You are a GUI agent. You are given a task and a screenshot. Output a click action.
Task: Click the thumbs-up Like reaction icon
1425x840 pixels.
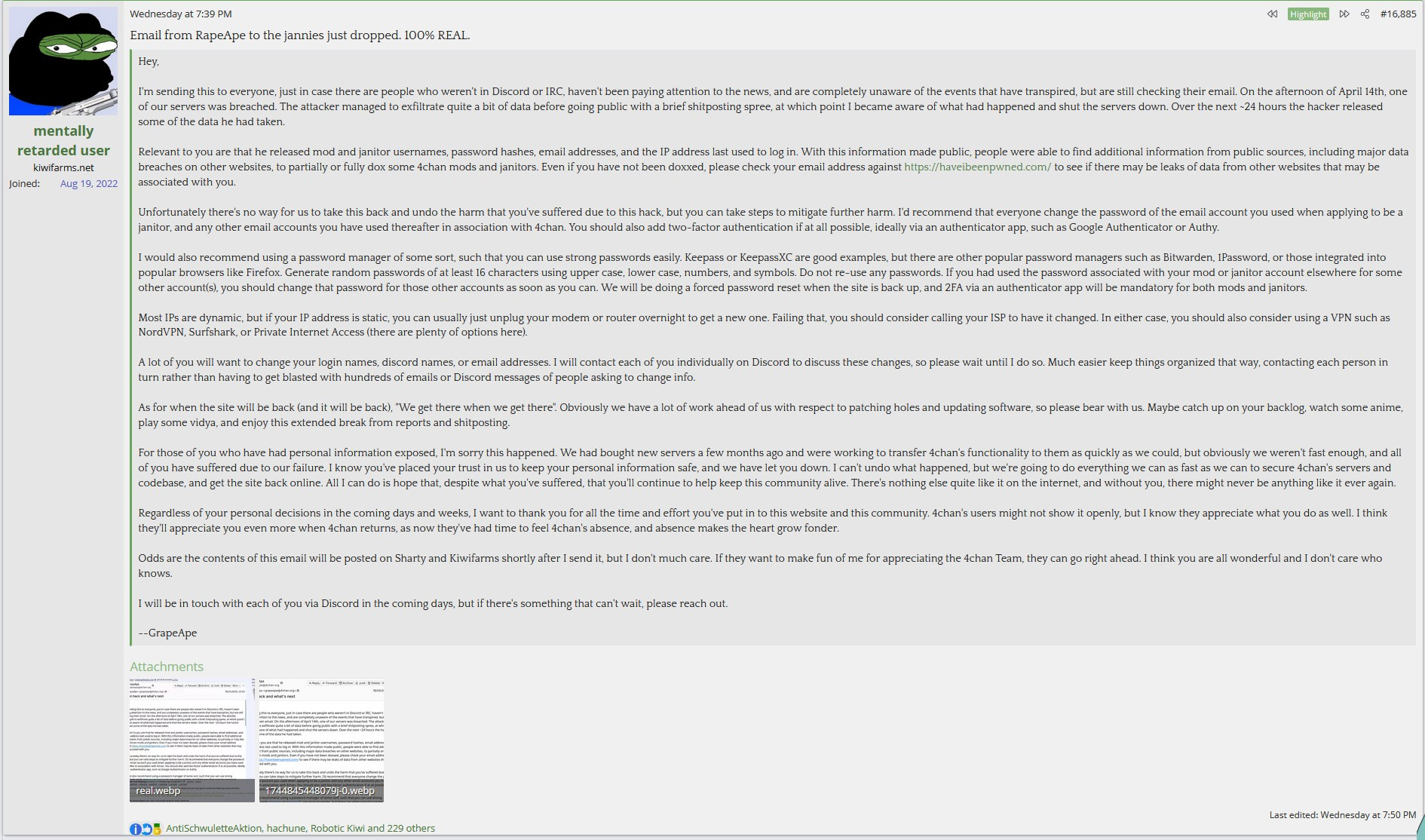coord(146,829)
